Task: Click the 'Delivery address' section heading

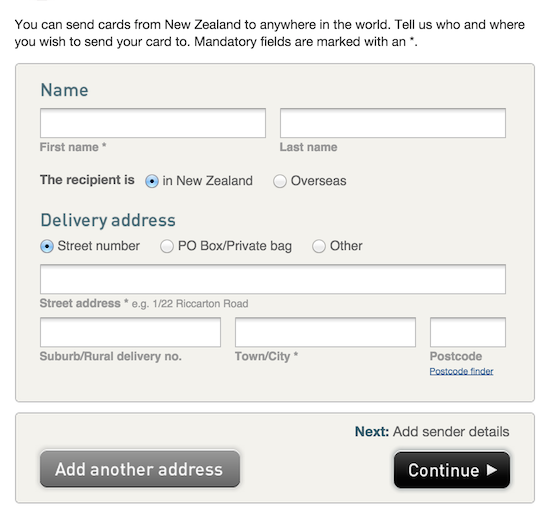Action: (x=108, y=221)
